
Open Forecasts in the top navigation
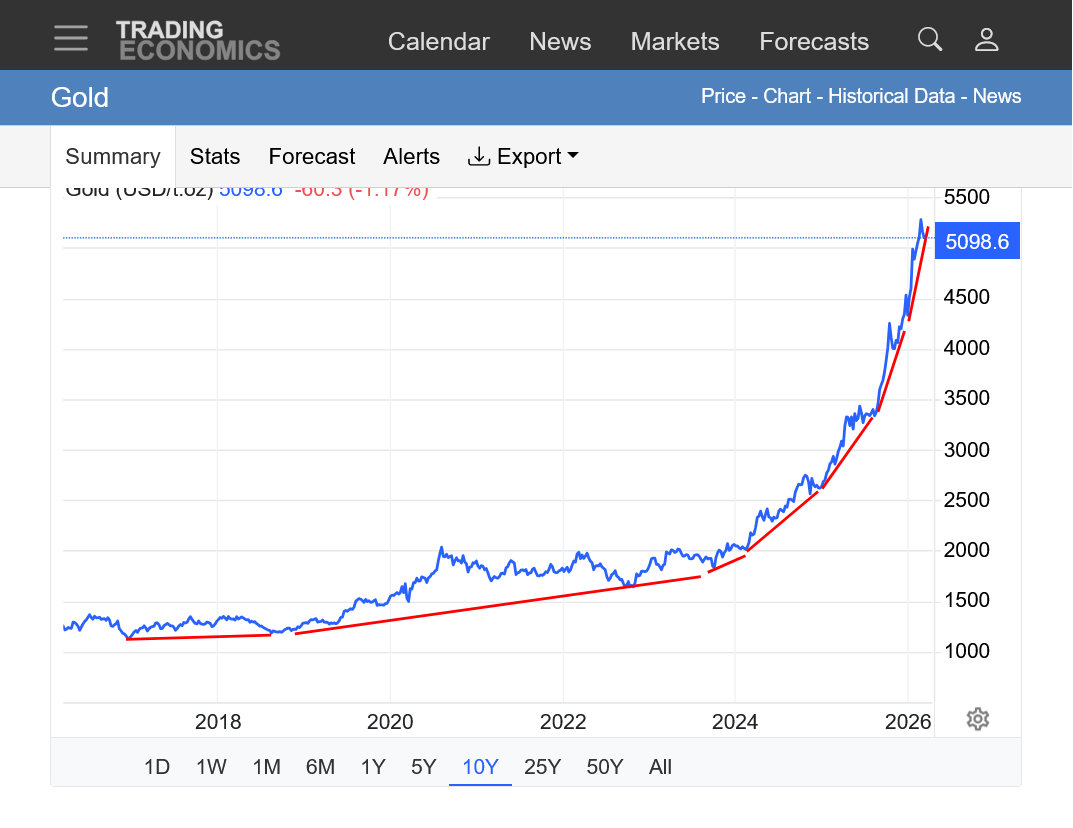814,41
